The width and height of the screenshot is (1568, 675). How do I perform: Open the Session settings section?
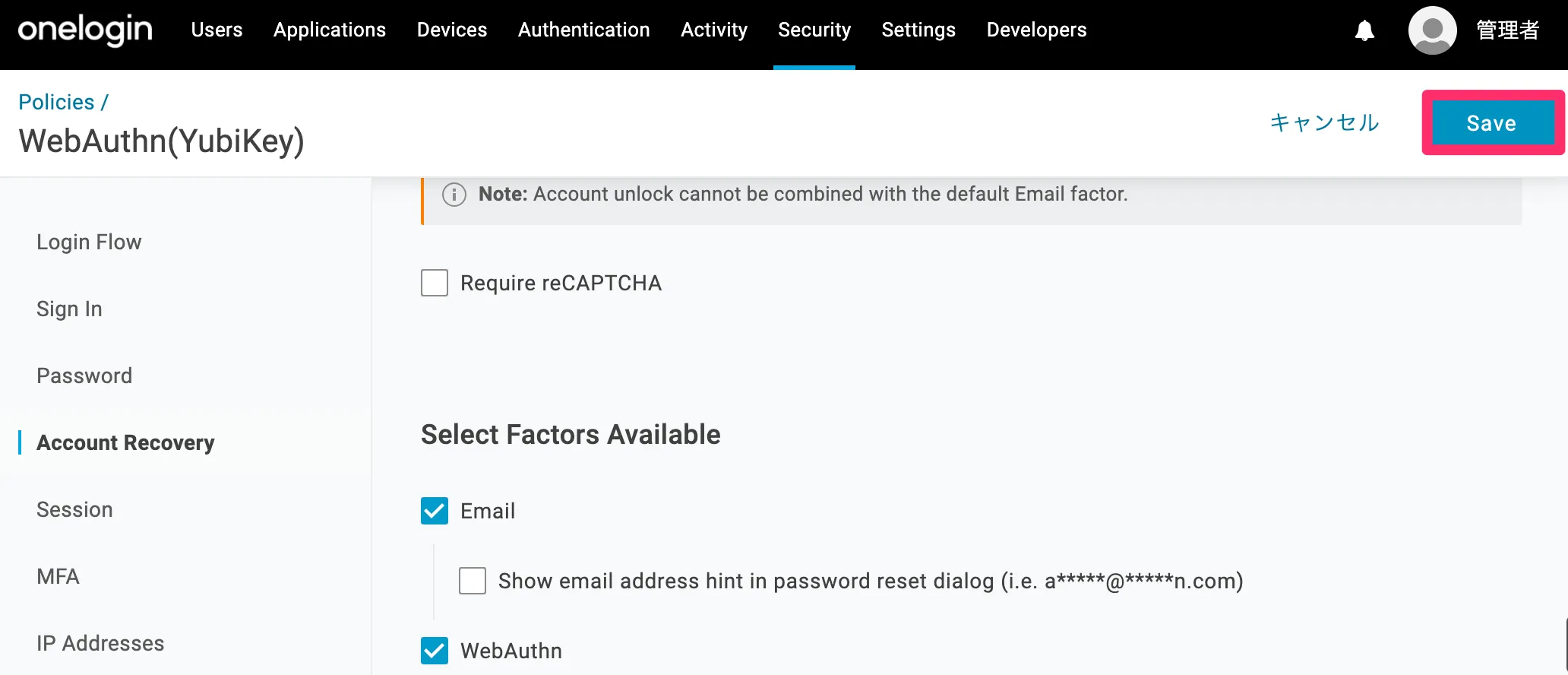[x=74, y=509]
